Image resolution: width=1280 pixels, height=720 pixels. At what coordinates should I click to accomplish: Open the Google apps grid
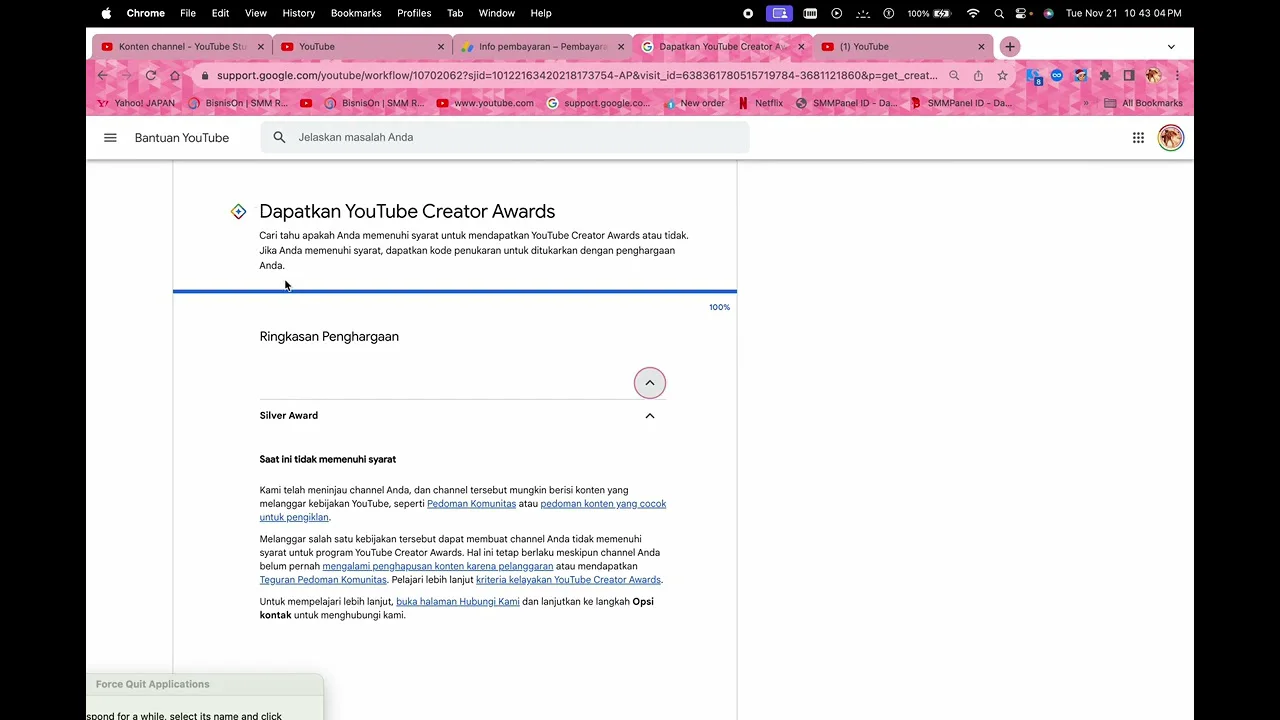[x=1138, y=138]
